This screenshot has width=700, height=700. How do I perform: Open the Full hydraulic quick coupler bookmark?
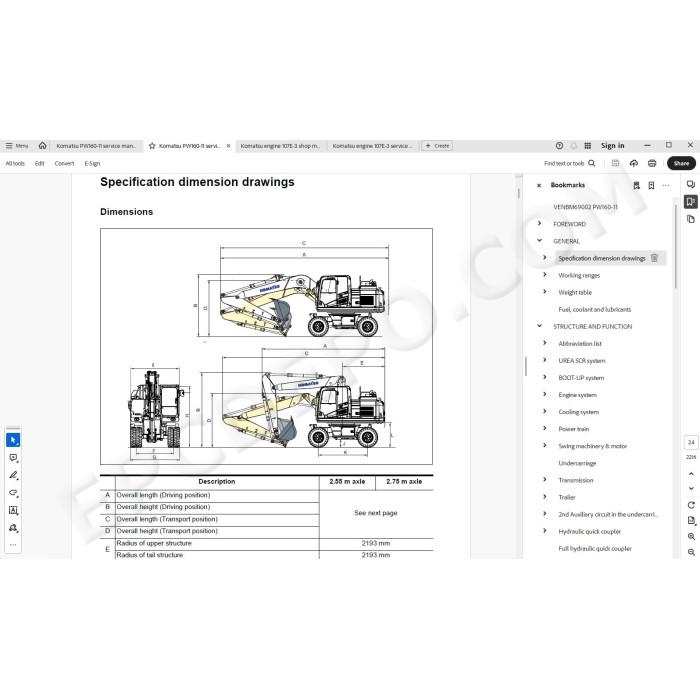tap(595, 549)
